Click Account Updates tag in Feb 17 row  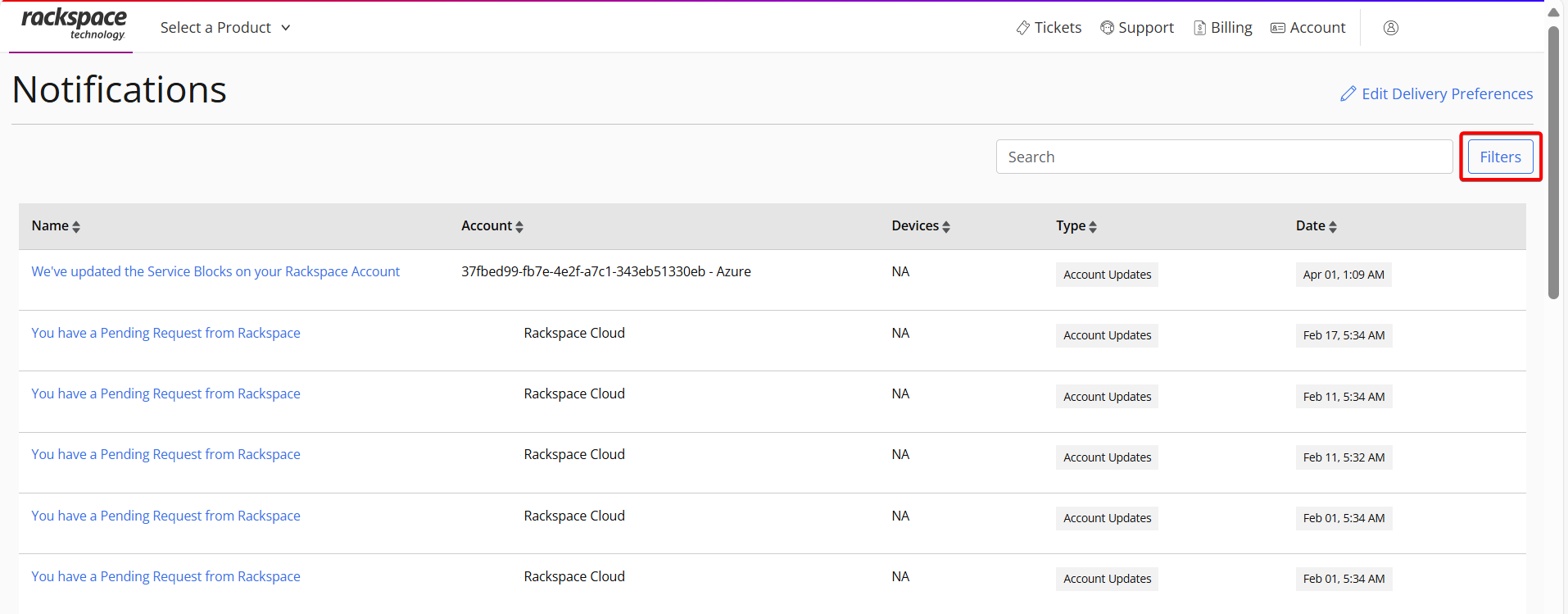(1107, 335)
